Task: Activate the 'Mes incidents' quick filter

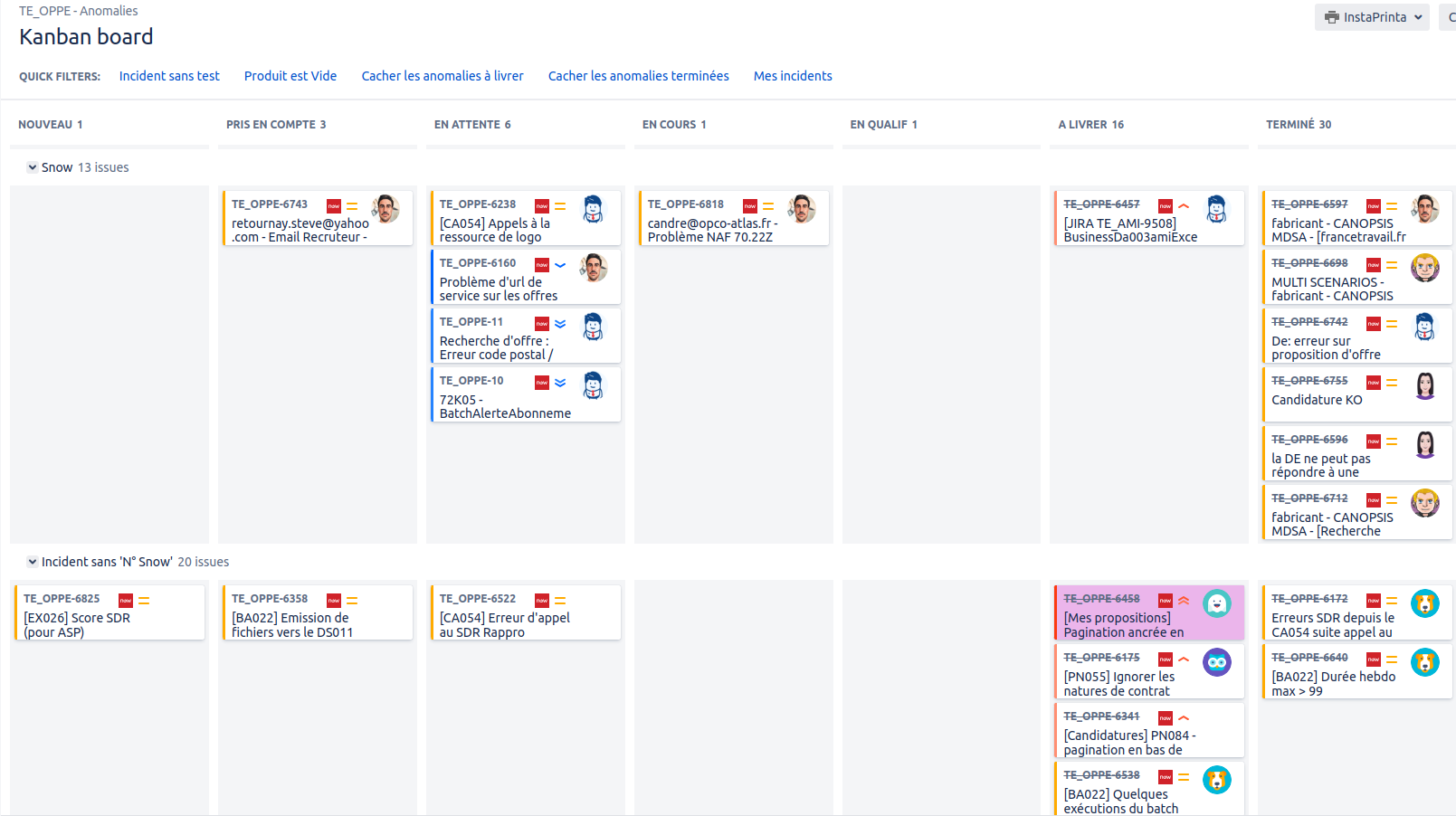Action: tap(793, 76)
